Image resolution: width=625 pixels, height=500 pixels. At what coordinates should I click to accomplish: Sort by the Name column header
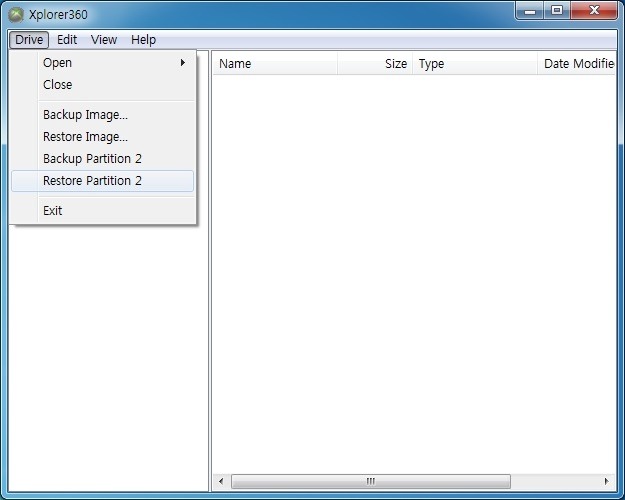275,63
